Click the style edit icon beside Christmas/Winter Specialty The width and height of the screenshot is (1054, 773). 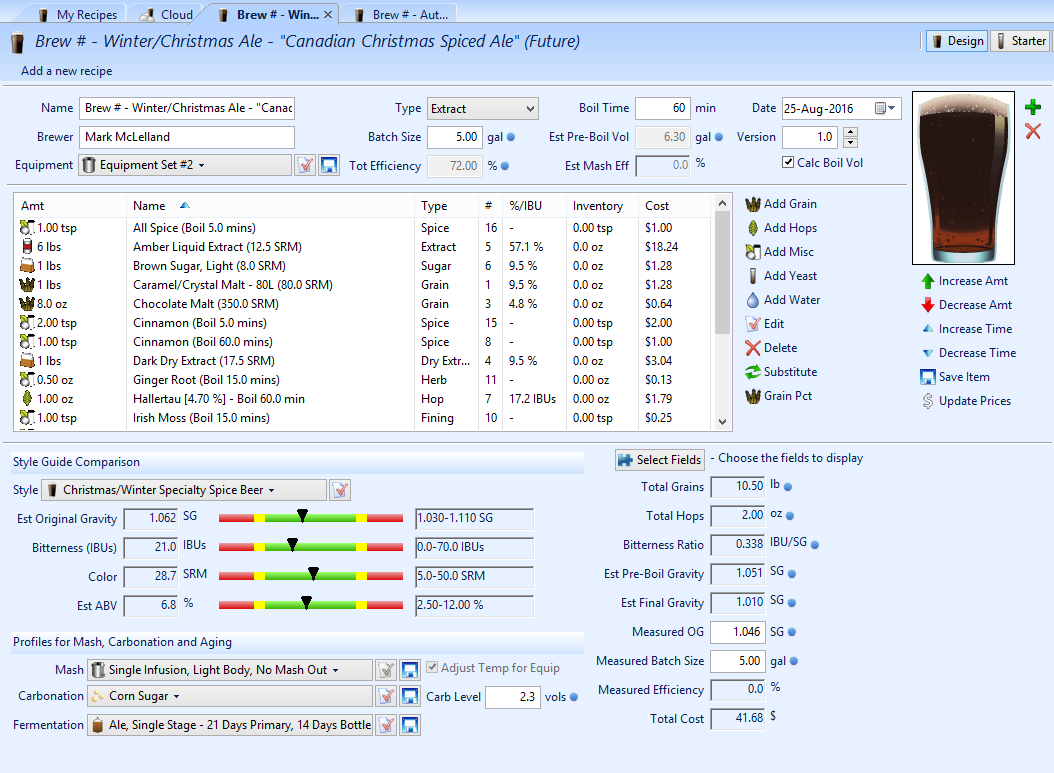pyautogui.click(x=340, y=490)
